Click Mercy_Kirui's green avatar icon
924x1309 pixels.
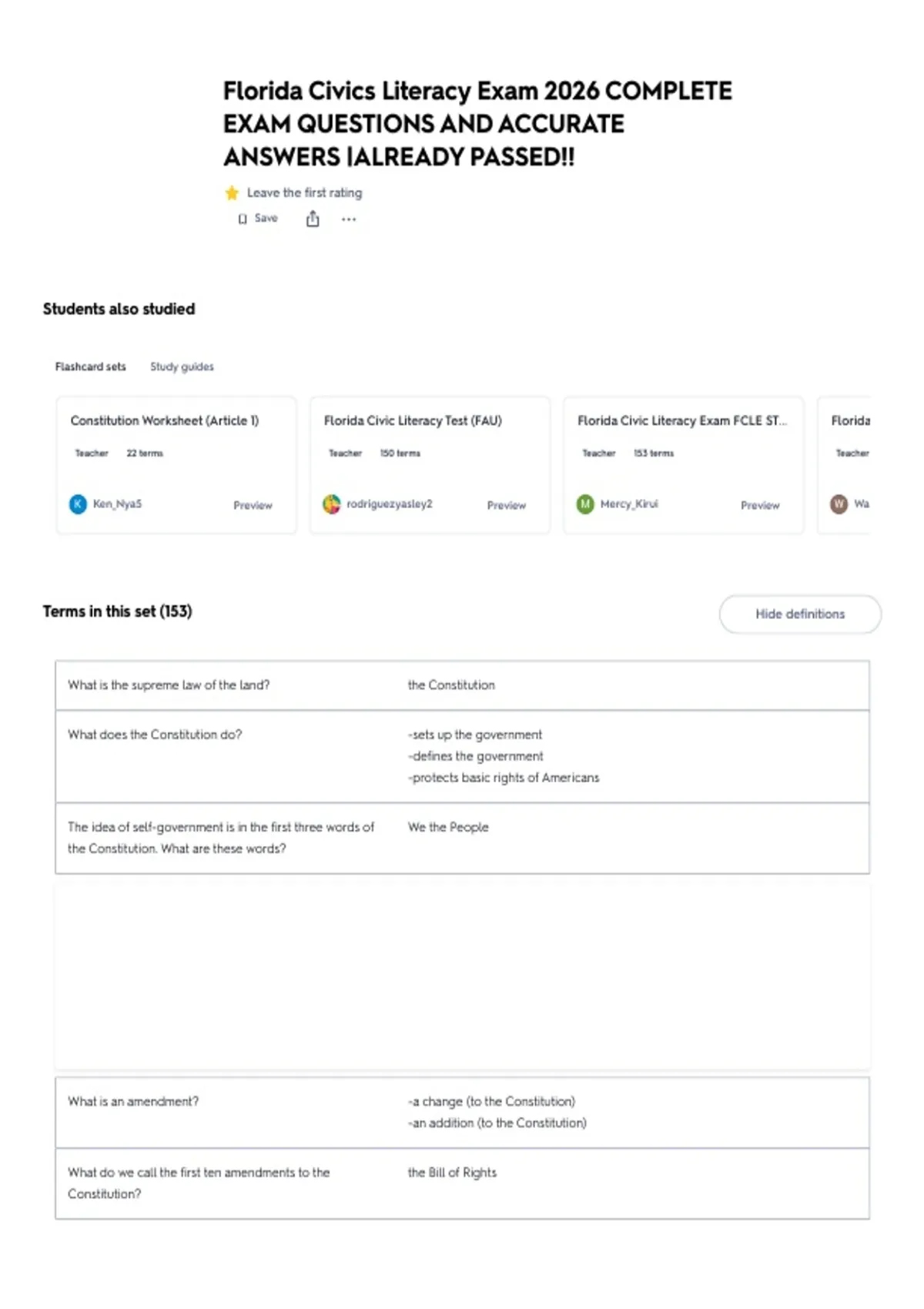(x=585, y=504)
